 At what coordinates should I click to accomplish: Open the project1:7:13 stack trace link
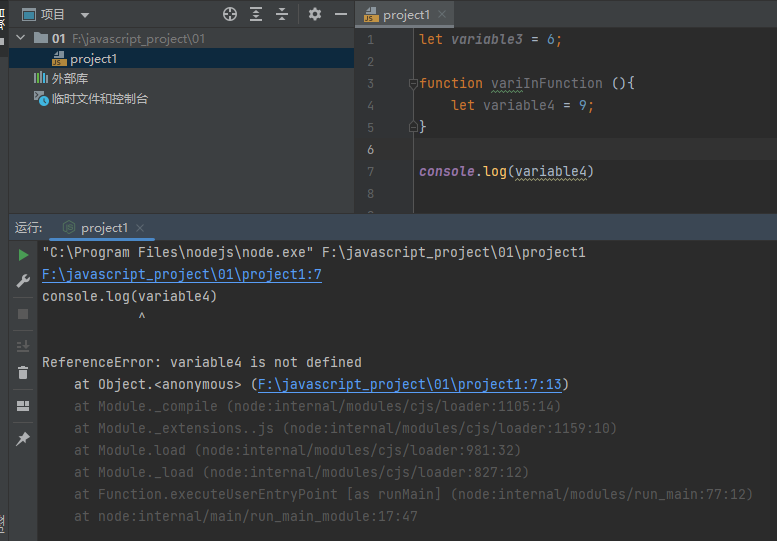410,384
